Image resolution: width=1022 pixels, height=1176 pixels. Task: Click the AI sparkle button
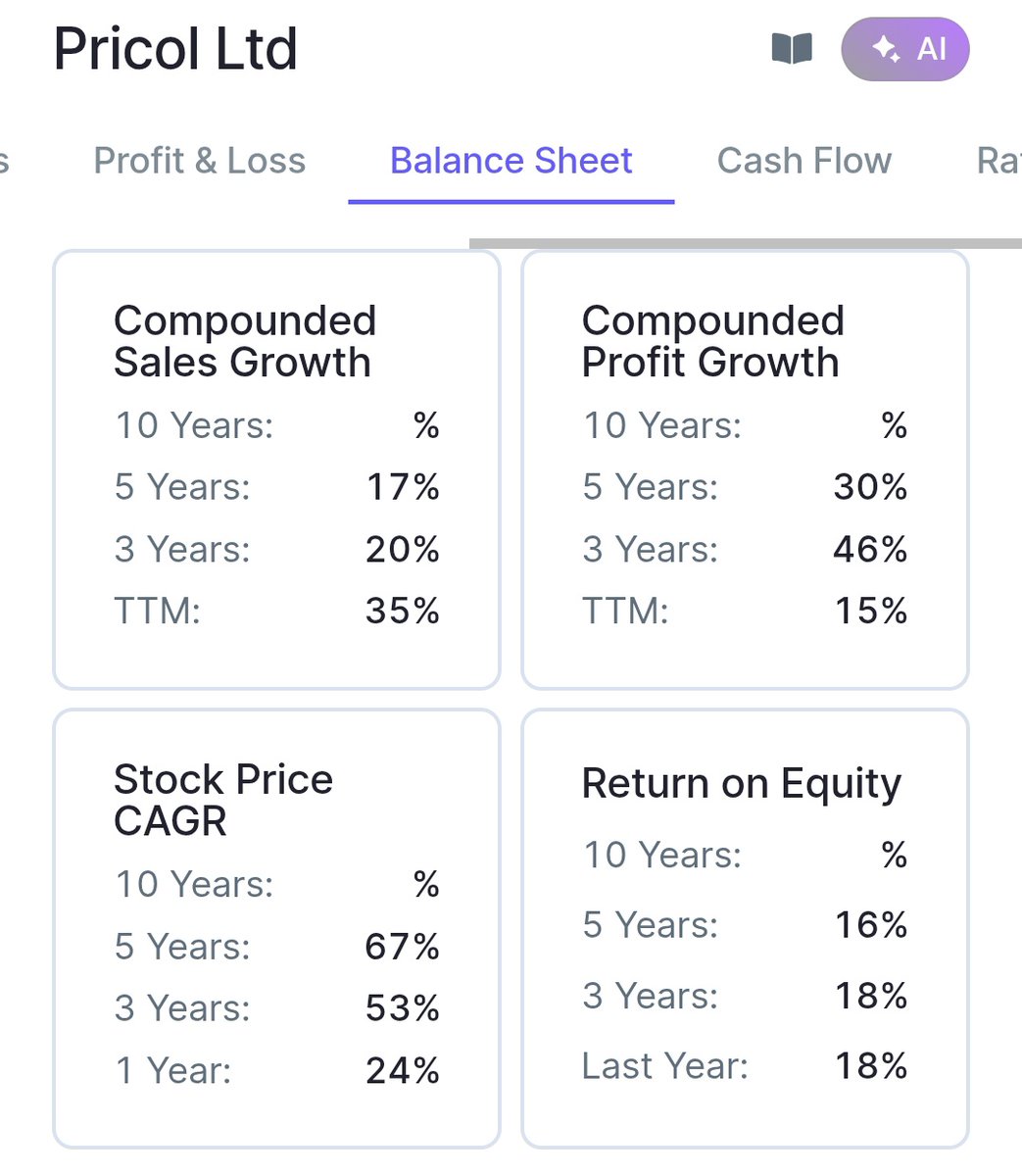point(904,48)
